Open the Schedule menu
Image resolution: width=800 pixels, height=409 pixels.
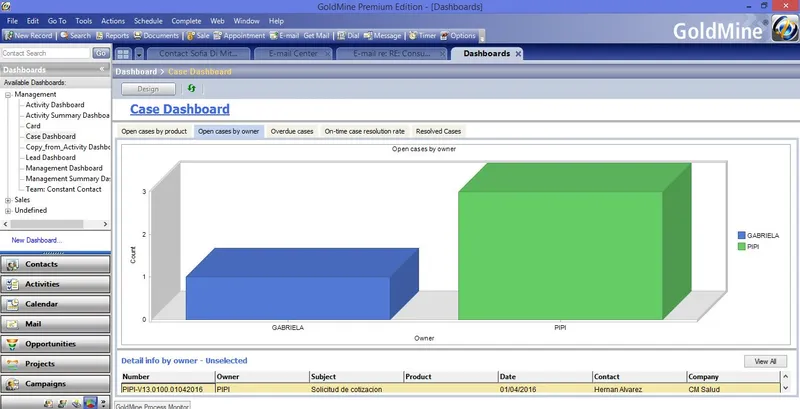point(148,21)
